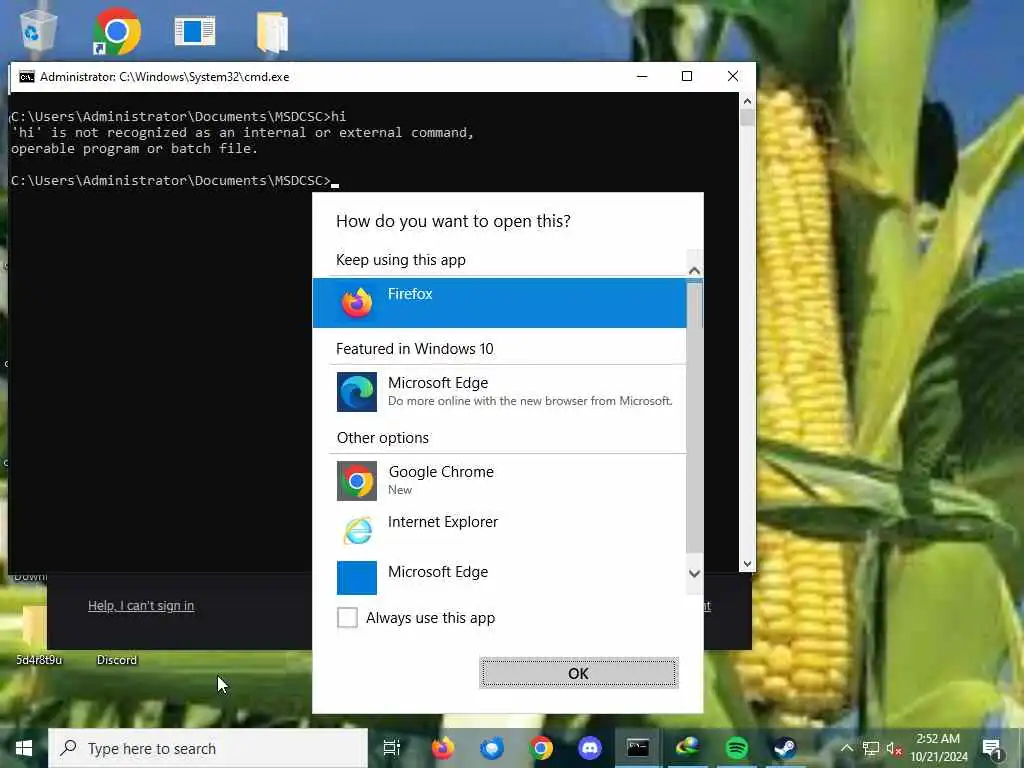The height and width of the screenshot is (768, 1024).
Task: Open the Recycle Bin desktop icon
Action: [x=37, y=30]
